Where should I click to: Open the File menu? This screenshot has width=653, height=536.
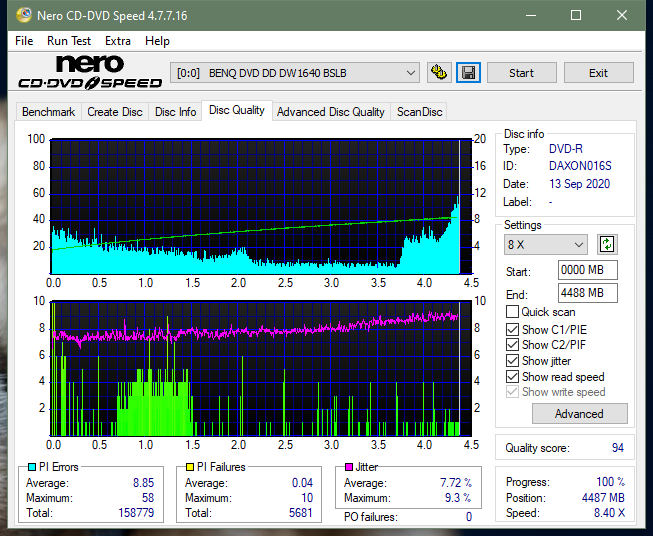click(x=24, y=41)
